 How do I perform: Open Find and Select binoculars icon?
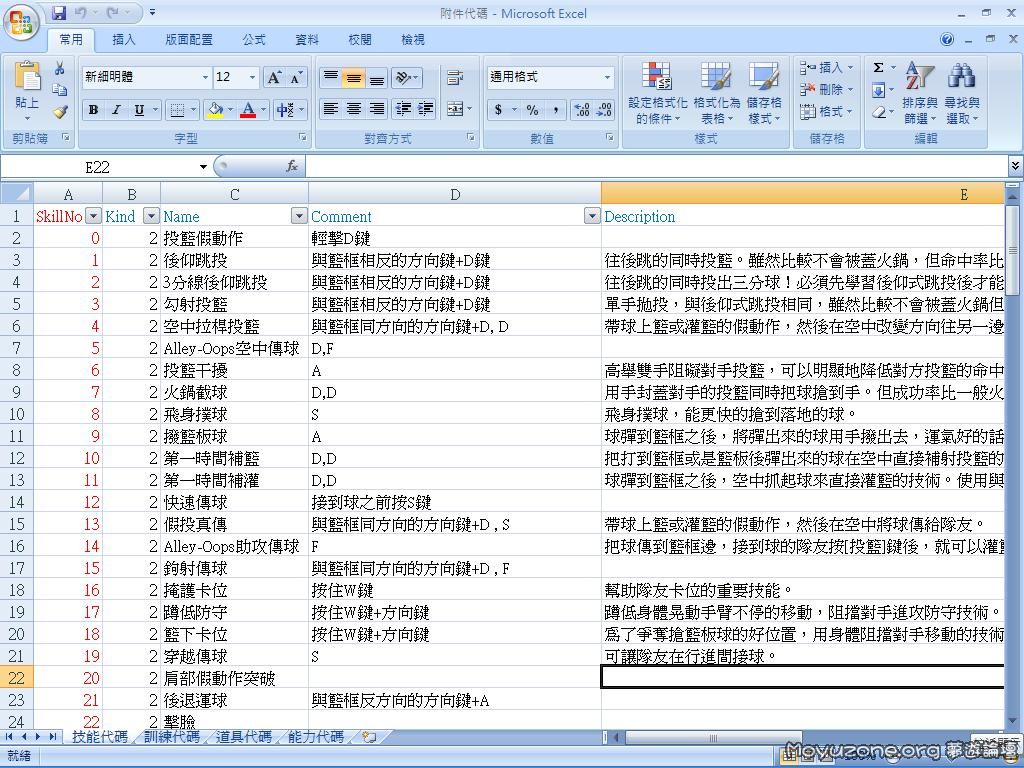point(961,94)
